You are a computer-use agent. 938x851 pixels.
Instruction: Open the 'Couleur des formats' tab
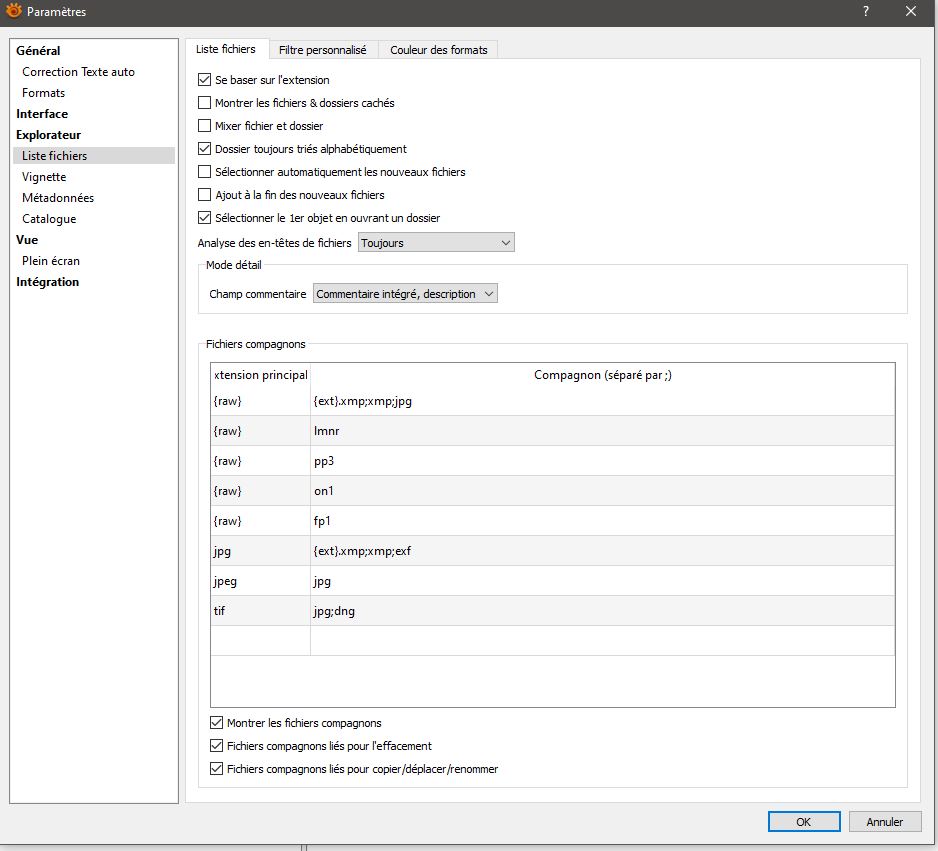coord(438,50)
